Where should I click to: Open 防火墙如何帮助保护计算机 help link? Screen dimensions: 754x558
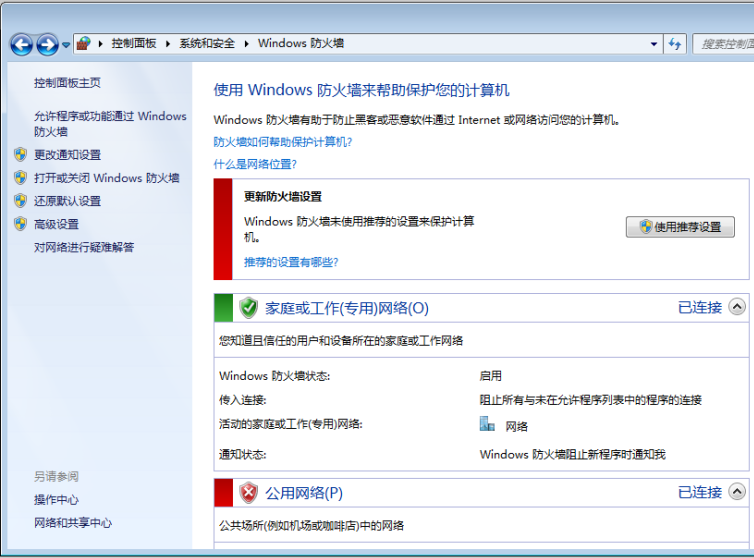[283, 142]
